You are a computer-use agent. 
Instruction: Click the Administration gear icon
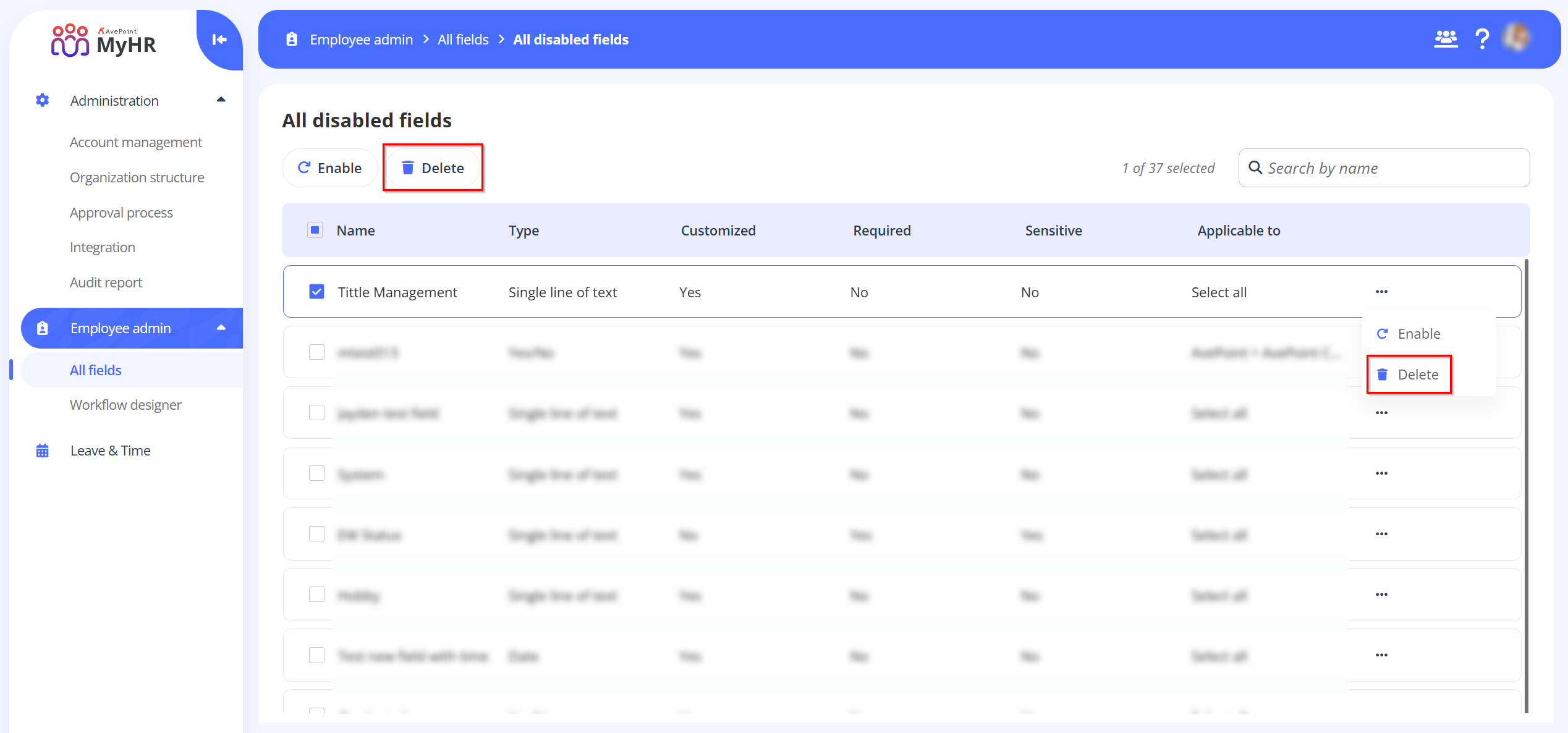(42, 100)
